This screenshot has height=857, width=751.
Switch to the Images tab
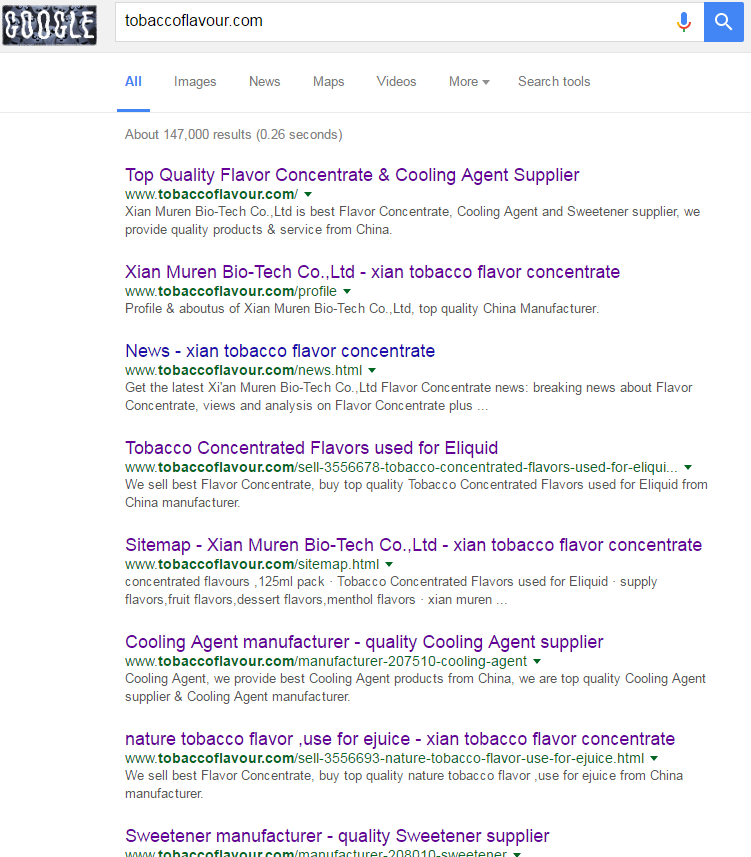[195, 81]
